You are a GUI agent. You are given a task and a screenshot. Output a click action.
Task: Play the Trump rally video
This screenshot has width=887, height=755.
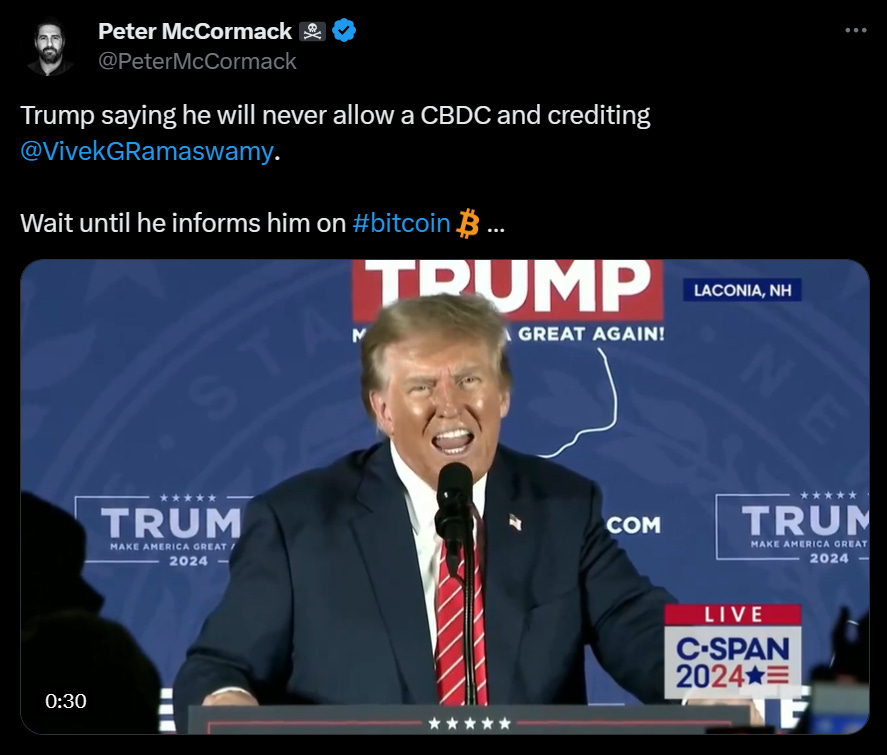[x=445, y=497]
